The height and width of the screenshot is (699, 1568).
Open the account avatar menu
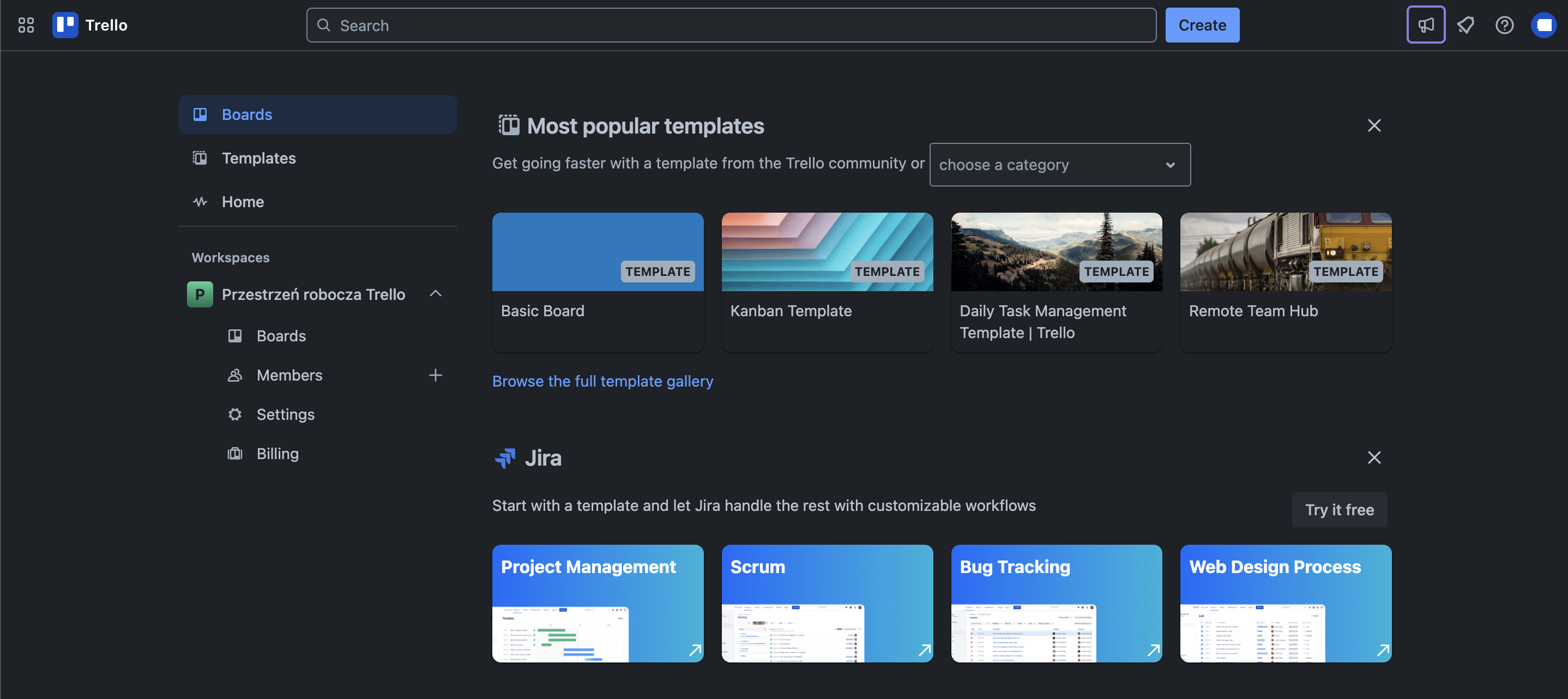point(1543,25)
